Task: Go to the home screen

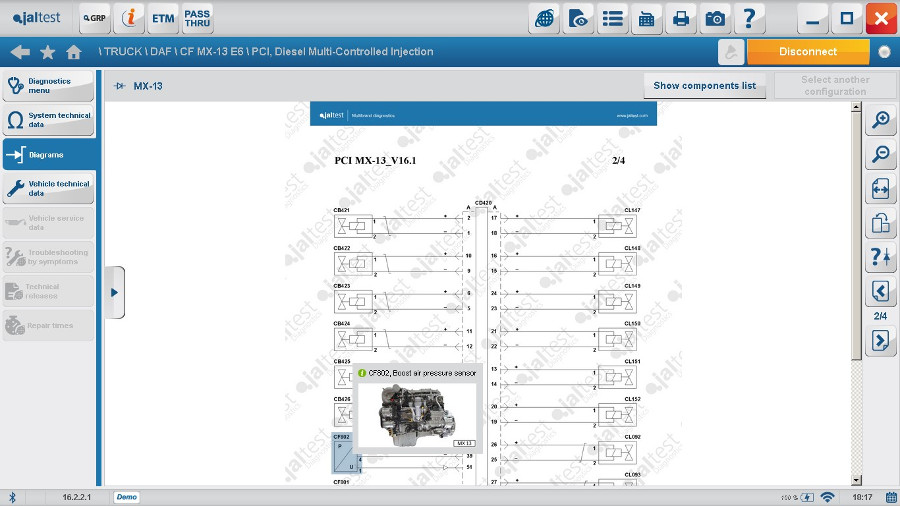Action: [x=73, y=52]
